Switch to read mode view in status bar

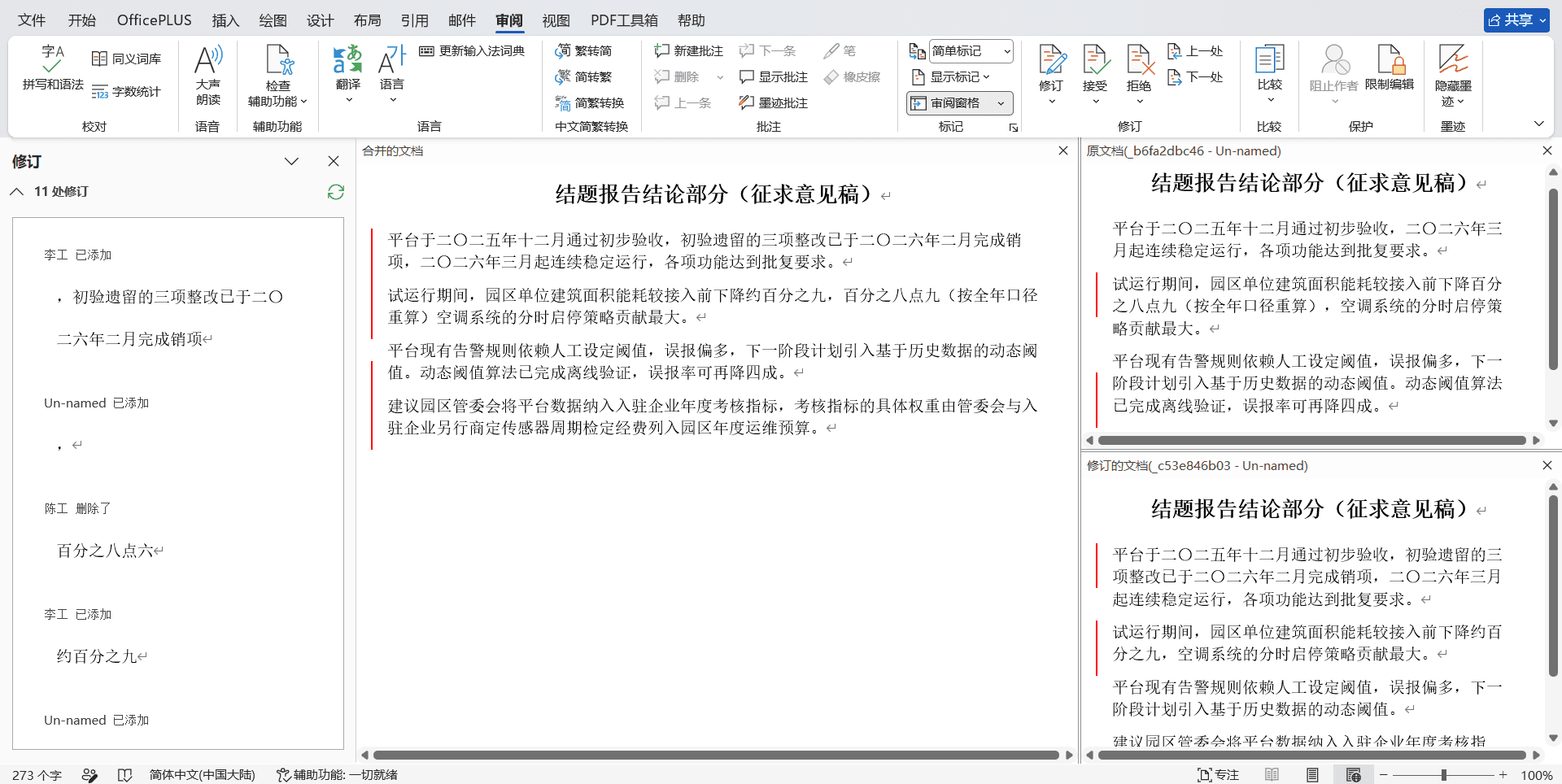pos(1272,775)
